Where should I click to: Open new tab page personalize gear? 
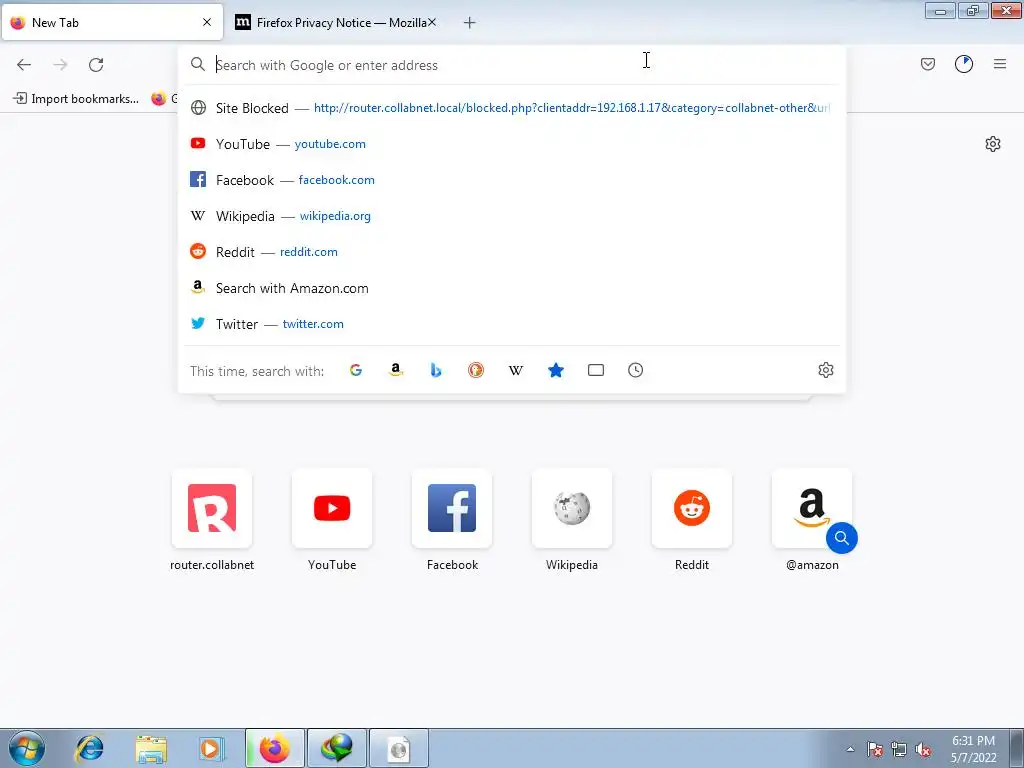tap(993, 144)
